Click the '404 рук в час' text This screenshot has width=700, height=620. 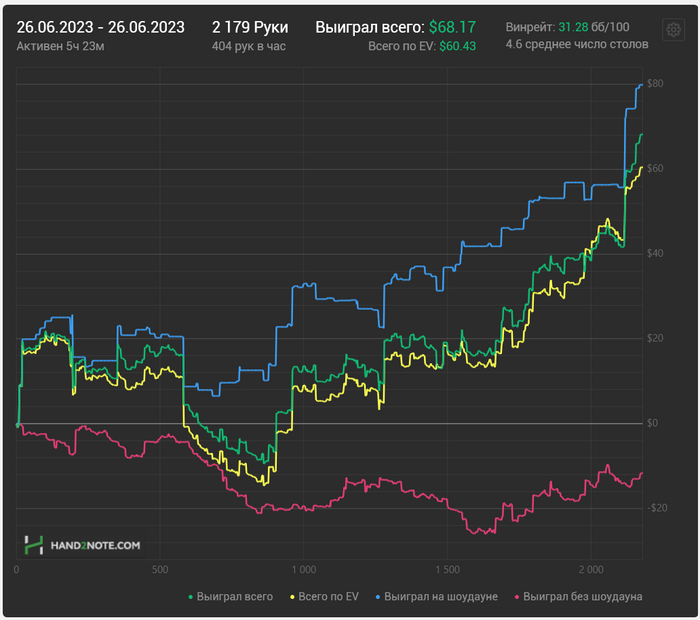click(x=249, y=46)
